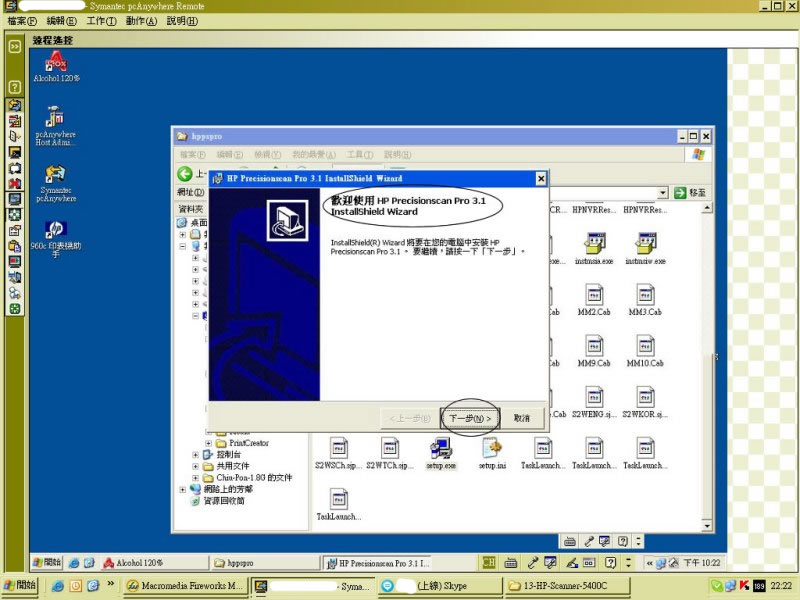Switch to the Skype taskbar button
800x600 pixels.
(x=439, y=586)
